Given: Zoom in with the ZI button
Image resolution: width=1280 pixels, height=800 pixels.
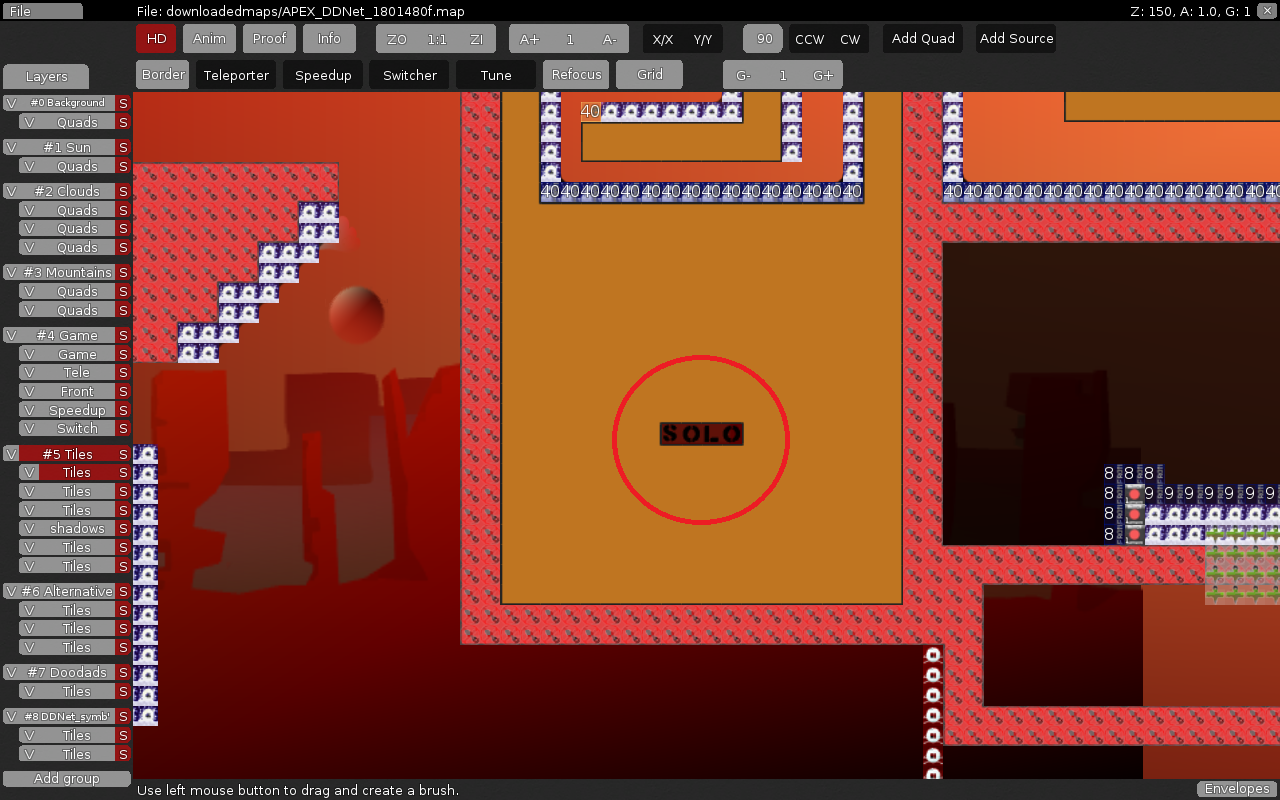Looking at the screenshot, I should tap(476, 39).
